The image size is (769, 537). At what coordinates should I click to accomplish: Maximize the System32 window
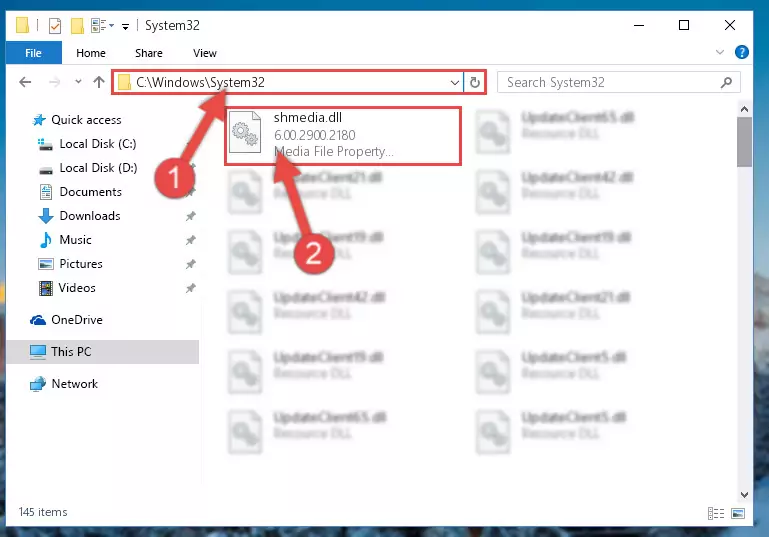click(x=684, y=25)
